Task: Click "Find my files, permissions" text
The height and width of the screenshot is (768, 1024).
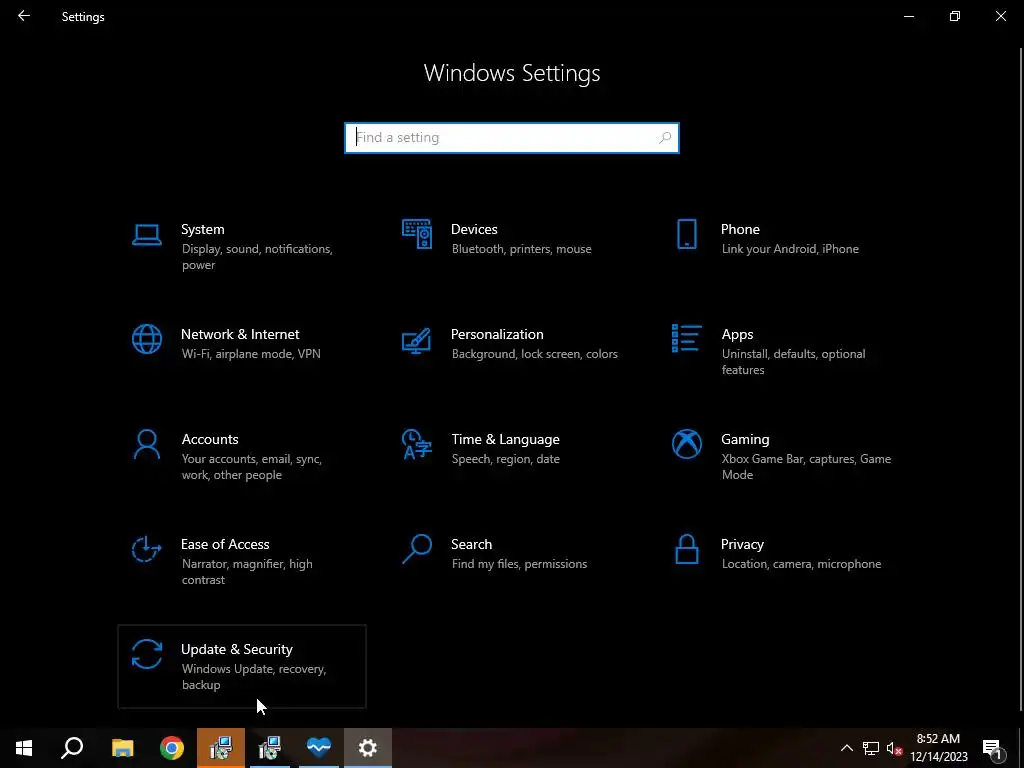Action: pos(519,564)
